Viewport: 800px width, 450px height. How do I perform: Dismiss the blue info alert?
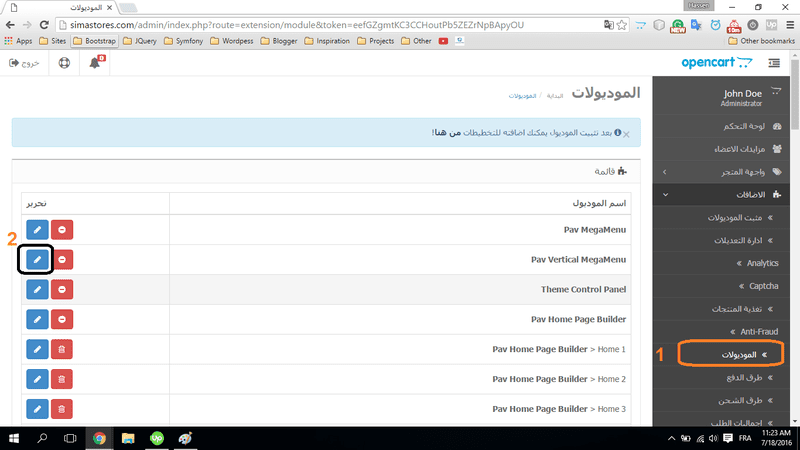click(x=626, y=134)
